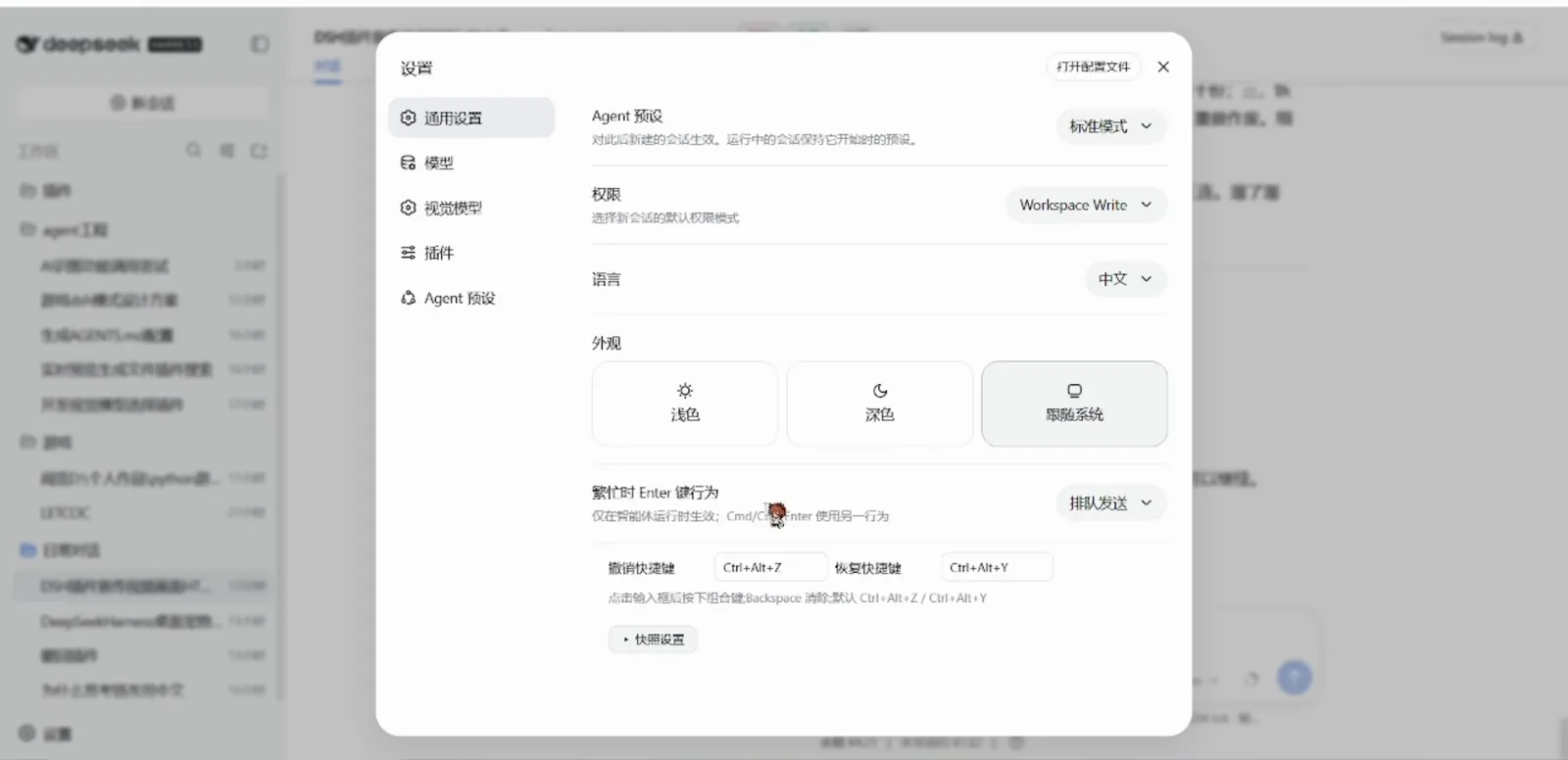The height and width of the screenshot is (760, 1568).
Task: Click the 打开配置文件 button
Action: [1093, 67]
